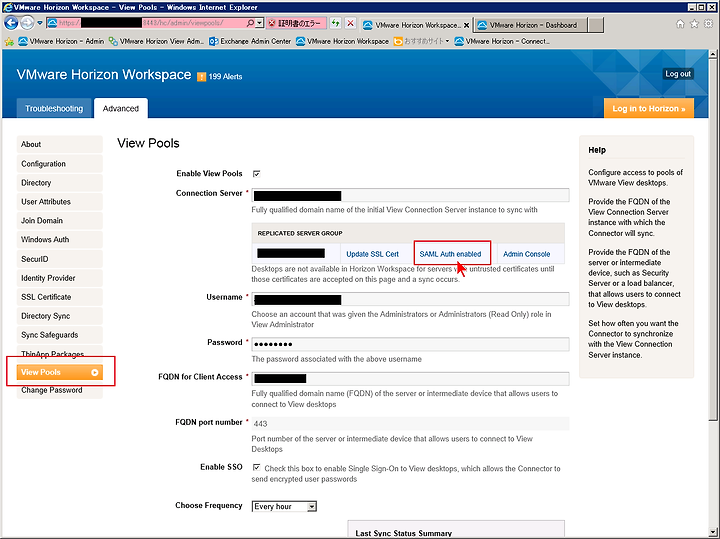Click the FQDN for Client Access field
The width and height of the screenshot is (720, 539).
pos(410,378)
